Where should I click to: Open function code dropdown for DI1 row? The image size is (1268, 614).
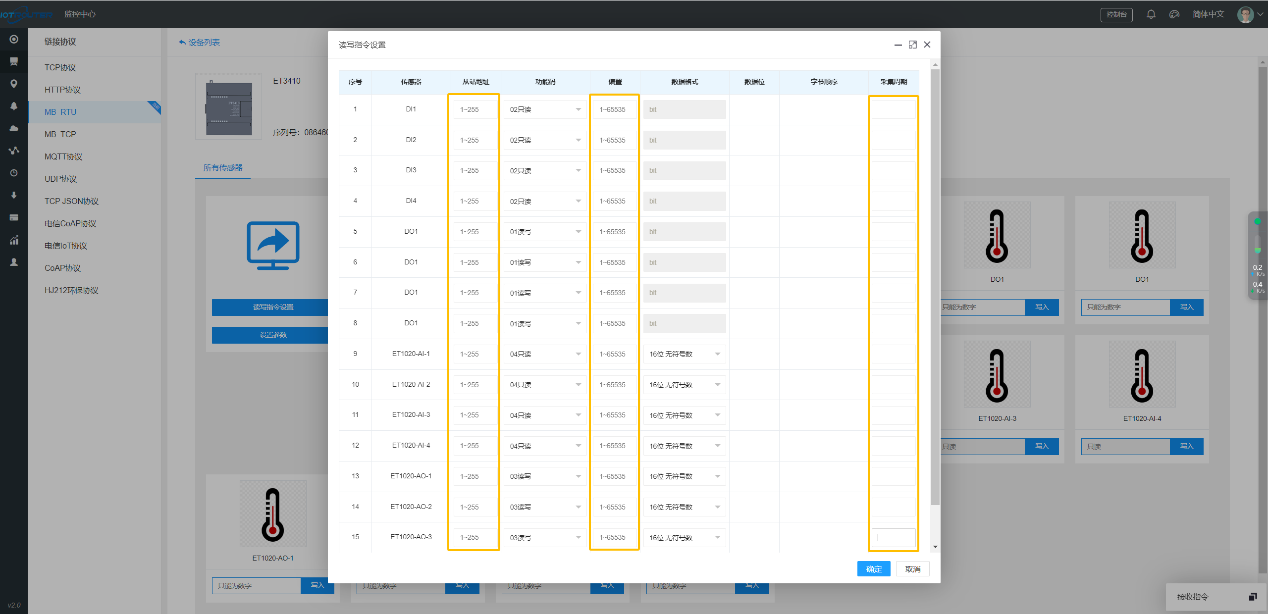[546, 109]
